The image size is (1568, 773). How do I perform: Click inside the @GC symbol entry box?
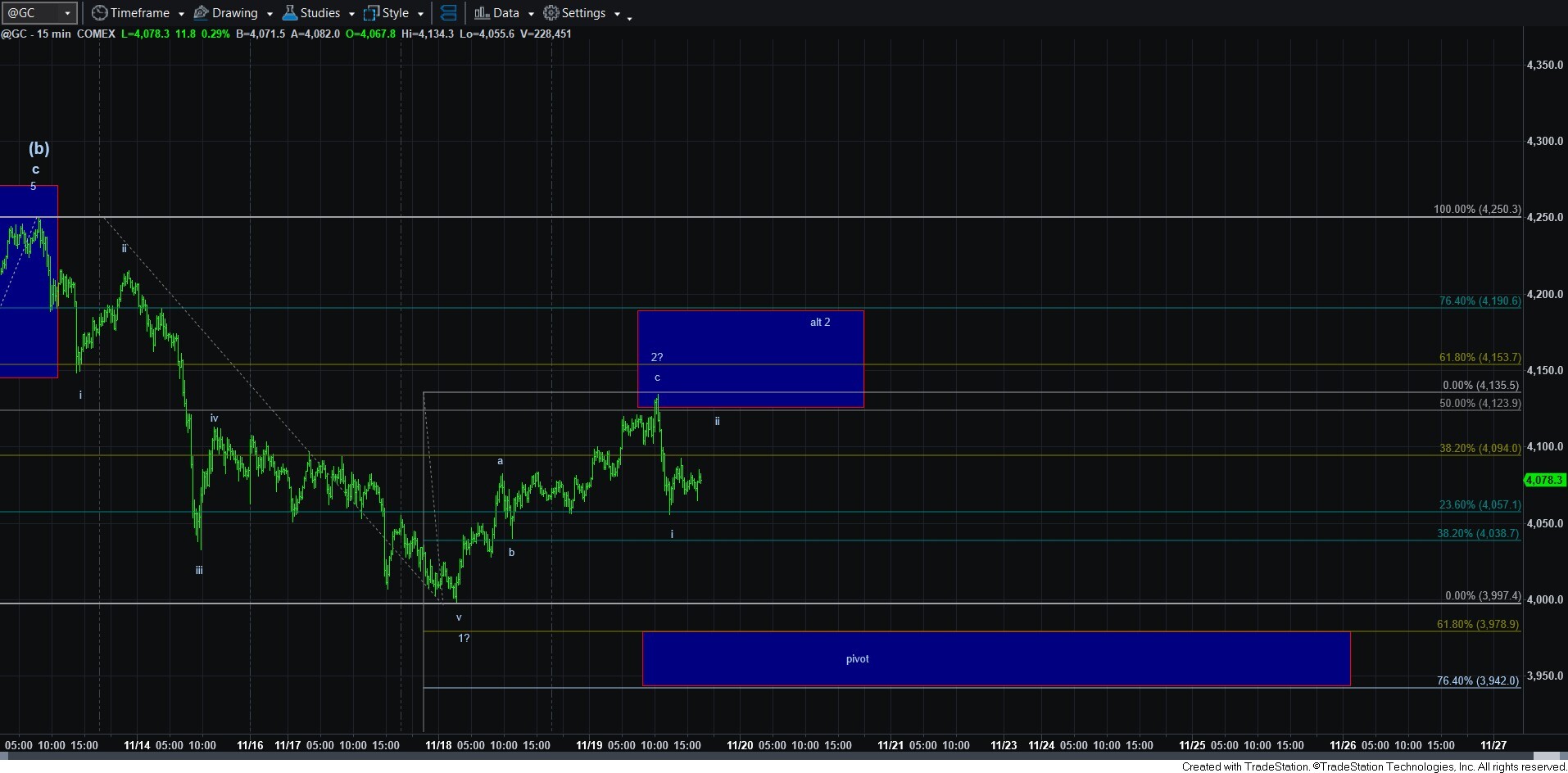(x=31, y=13)
